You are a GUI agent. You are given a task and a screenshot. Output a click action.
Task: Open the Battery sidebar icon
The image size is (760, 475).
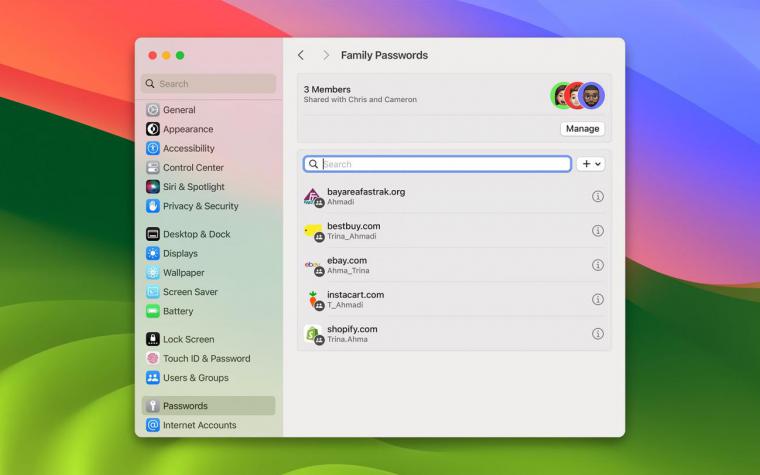pyautogui.click(x=153, y=311)
